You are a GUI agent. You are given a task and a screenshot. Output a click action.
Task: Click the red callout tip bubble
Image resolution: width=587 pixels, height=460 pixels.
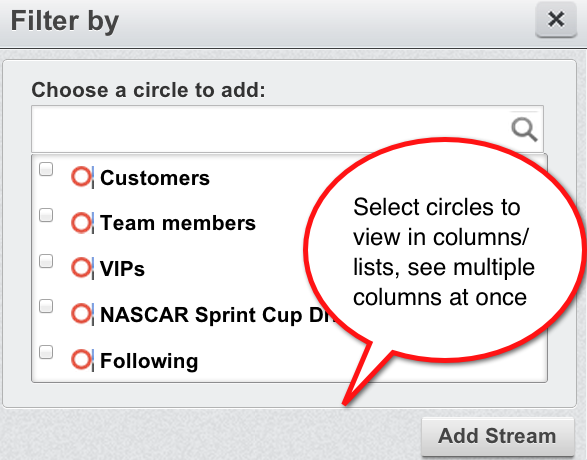point(444,251)
